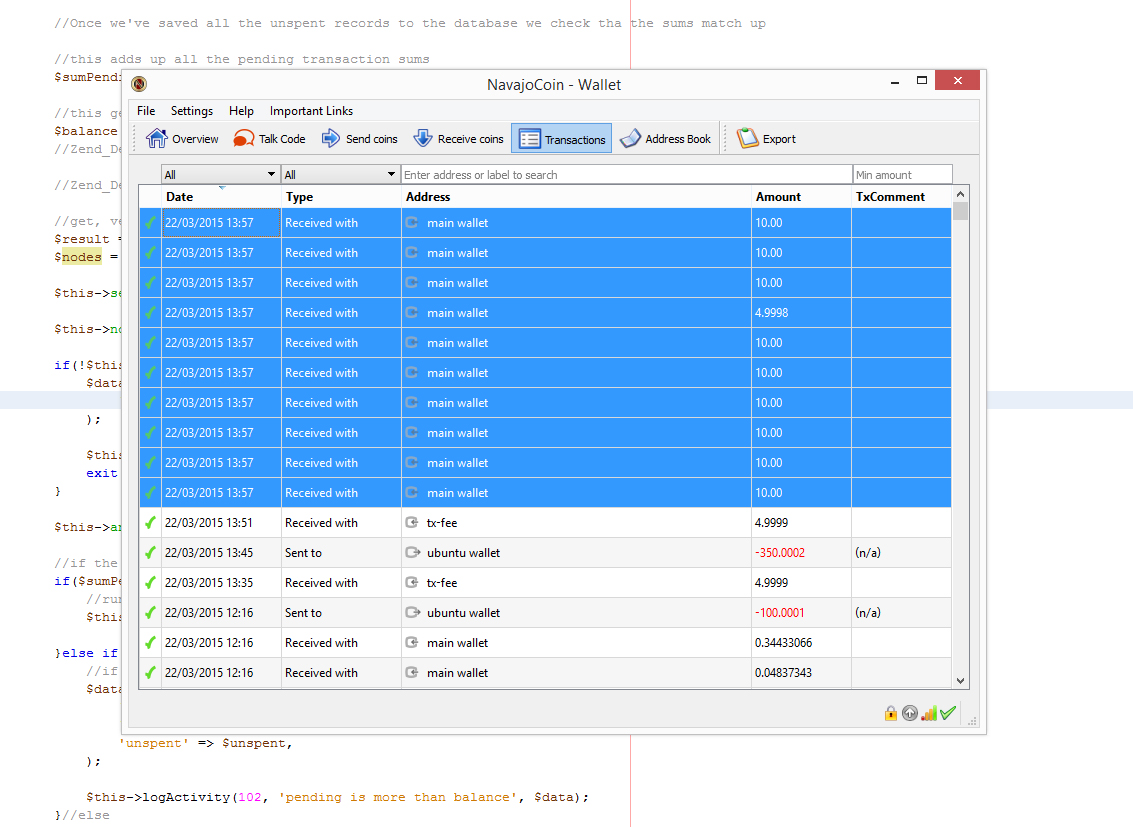Click the green checkmark on the -350.0002 row
This screenshot has height=827, width=1133.
pos(150,553)
